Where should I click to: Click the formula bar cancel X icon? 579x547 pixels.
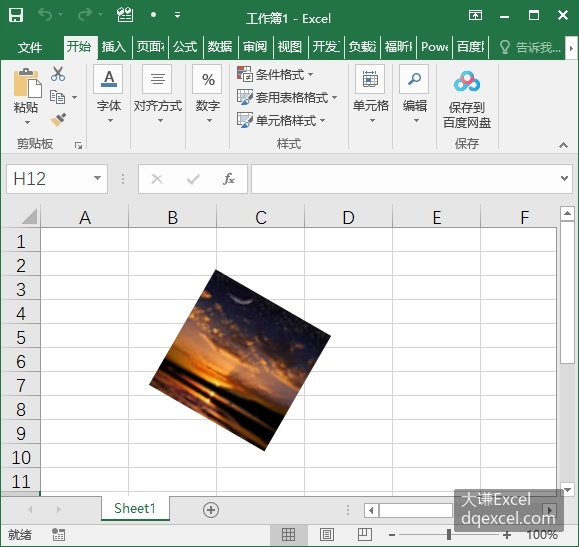(157, 179)
